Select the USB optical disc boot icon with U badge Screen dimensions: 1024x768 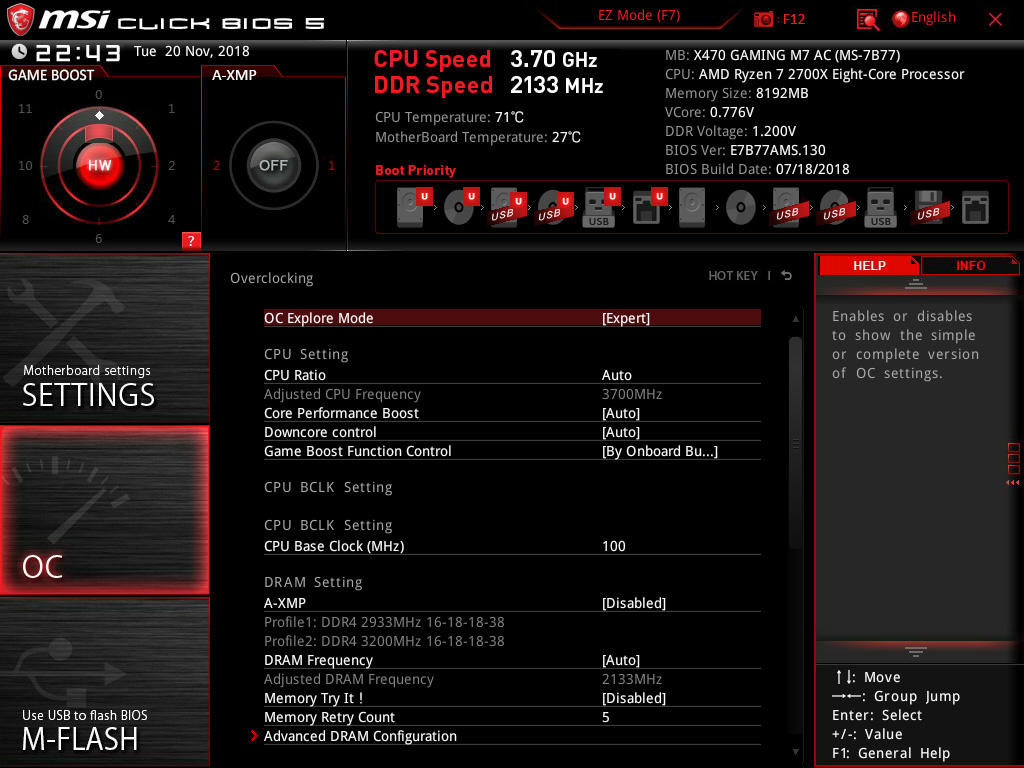pyautogui.click(x=554, y=207)
